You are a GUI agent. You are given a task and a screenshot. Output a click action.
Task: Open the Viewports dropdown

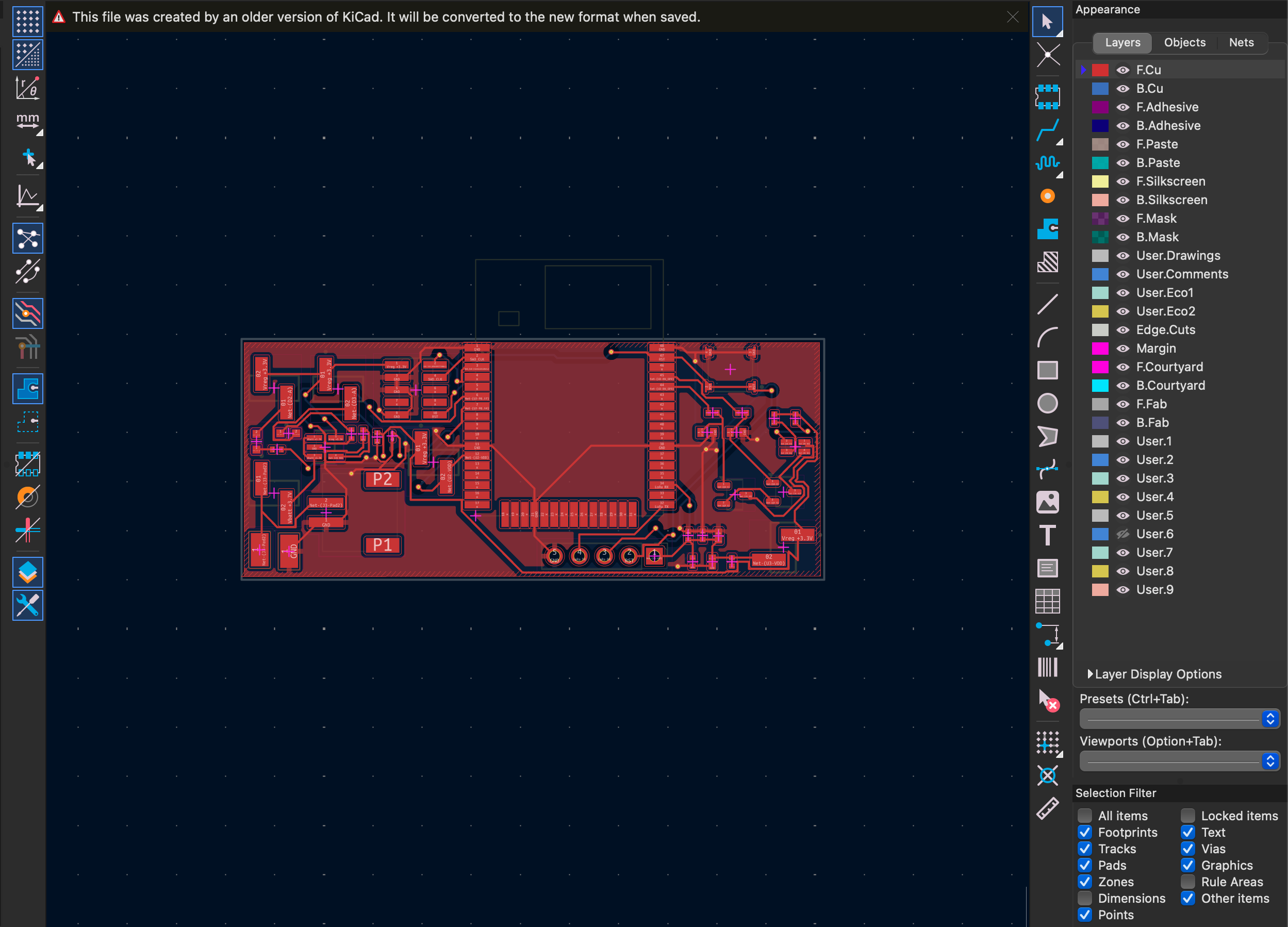tap(1179, 761)
